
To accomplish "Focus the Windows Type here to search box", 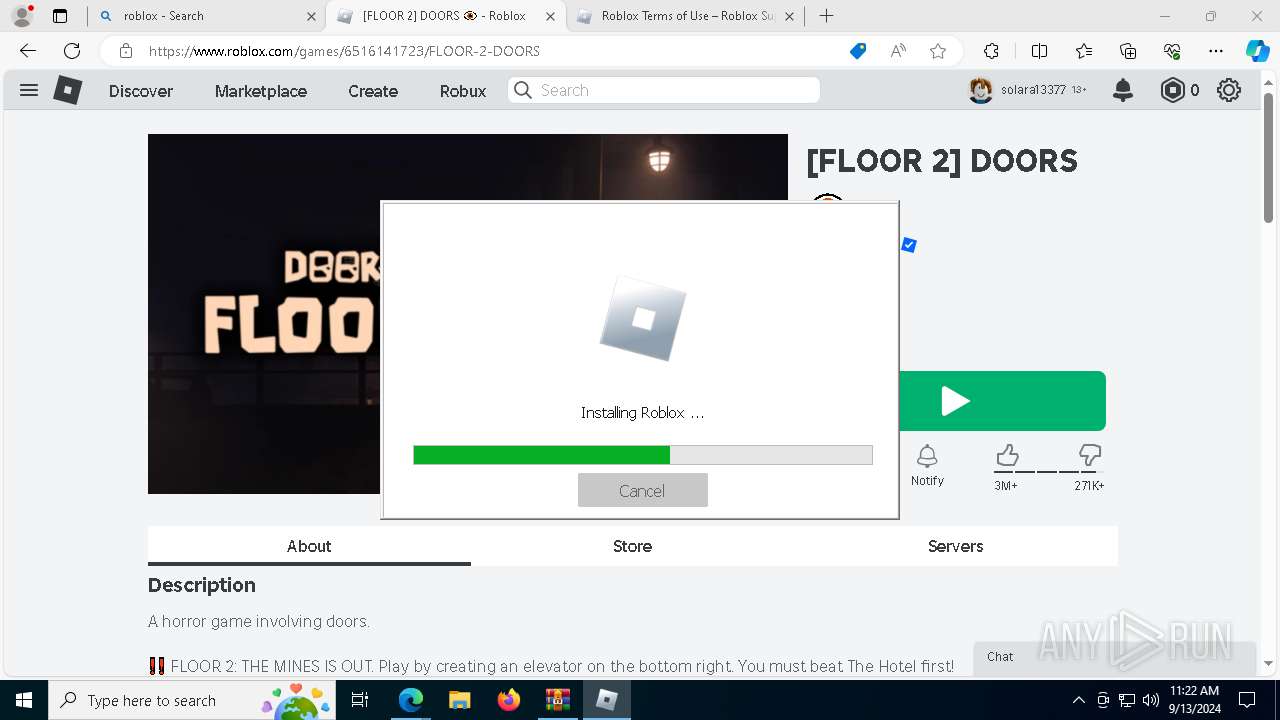I will pos(190,700).
